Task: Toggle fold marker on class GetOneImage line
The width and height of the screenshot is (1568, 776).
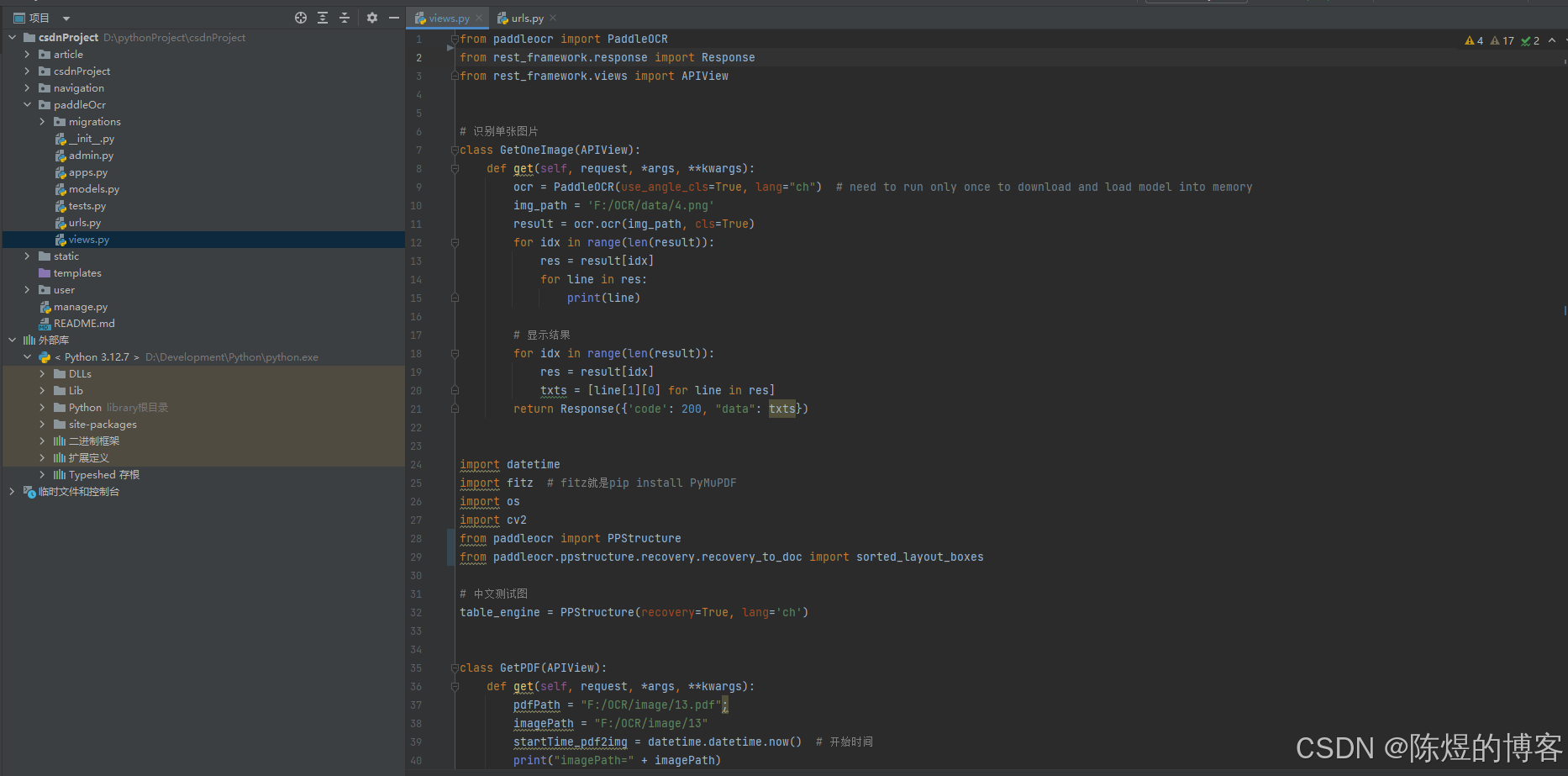Action: tap(455, 150)
